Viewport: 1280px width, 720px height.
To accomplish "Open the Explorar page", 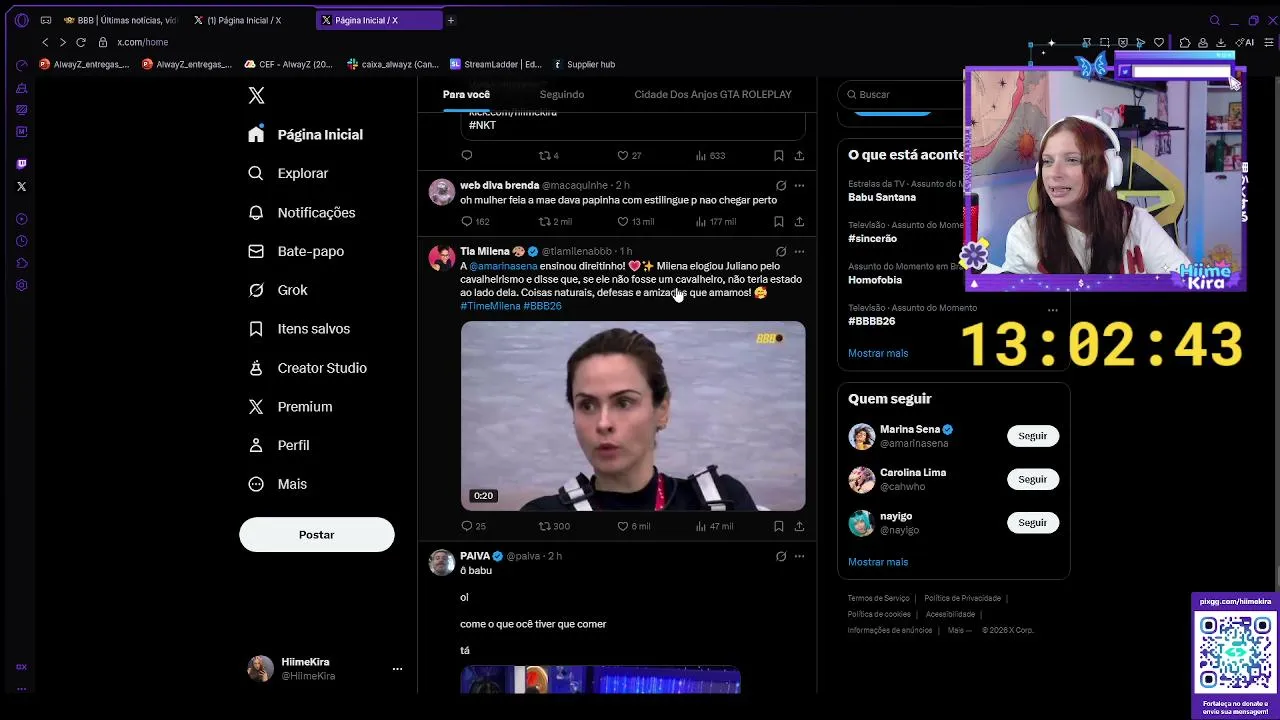I will [288, 173].
